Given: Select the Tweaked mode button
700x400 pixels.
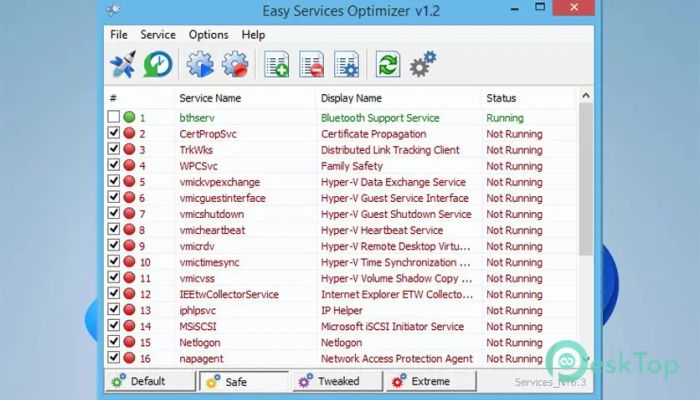Looking at the screenshot, I should (x=338, y=381).
